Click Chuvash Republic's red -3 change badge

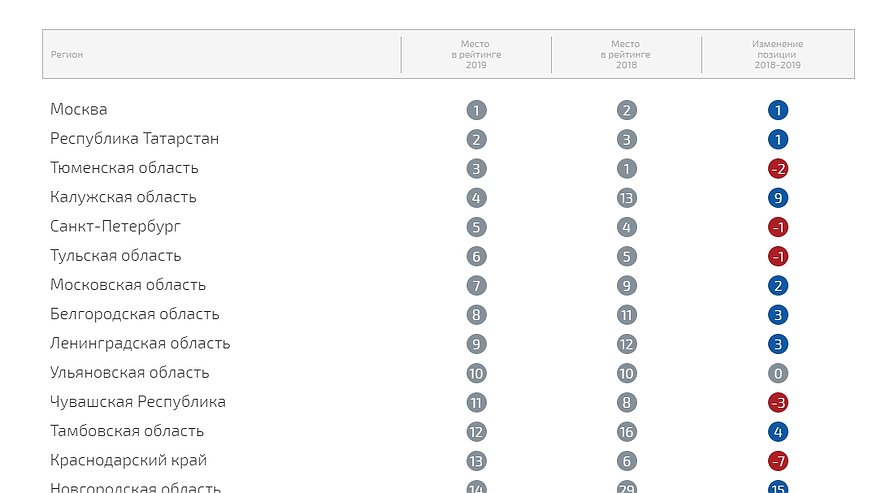(778, 402)
